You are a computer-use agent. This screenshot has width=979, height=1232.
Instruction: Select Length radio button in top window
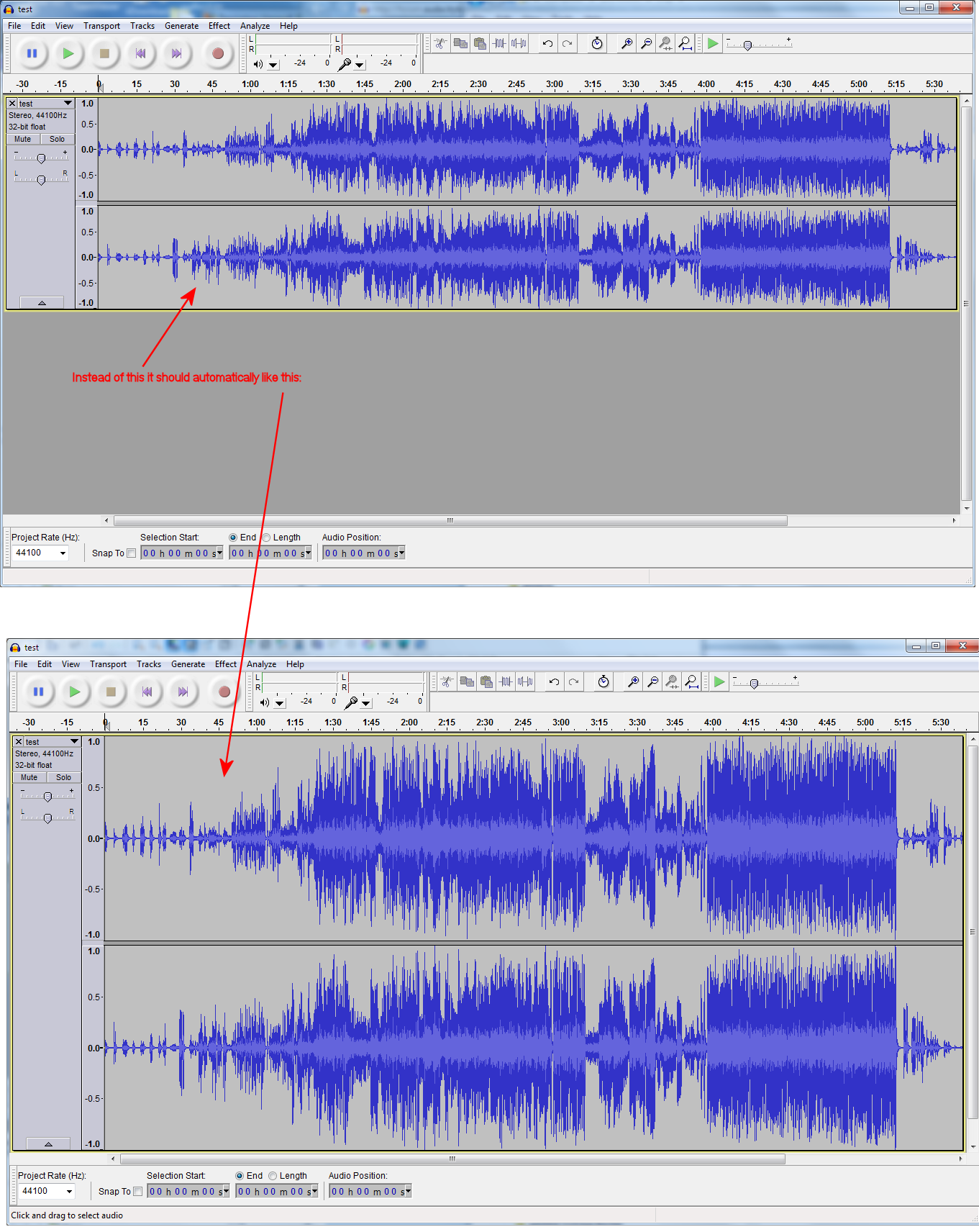(266, 538)
